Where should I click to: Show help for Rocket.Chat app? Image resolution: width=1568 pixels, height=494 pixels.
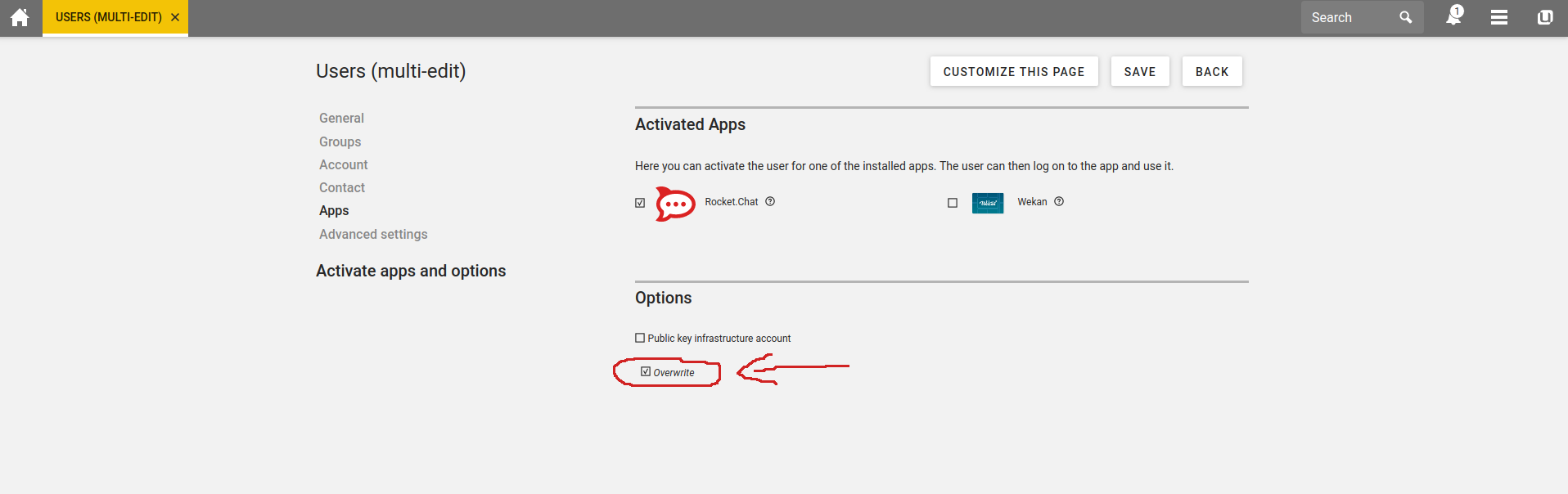tap(770, 202)
